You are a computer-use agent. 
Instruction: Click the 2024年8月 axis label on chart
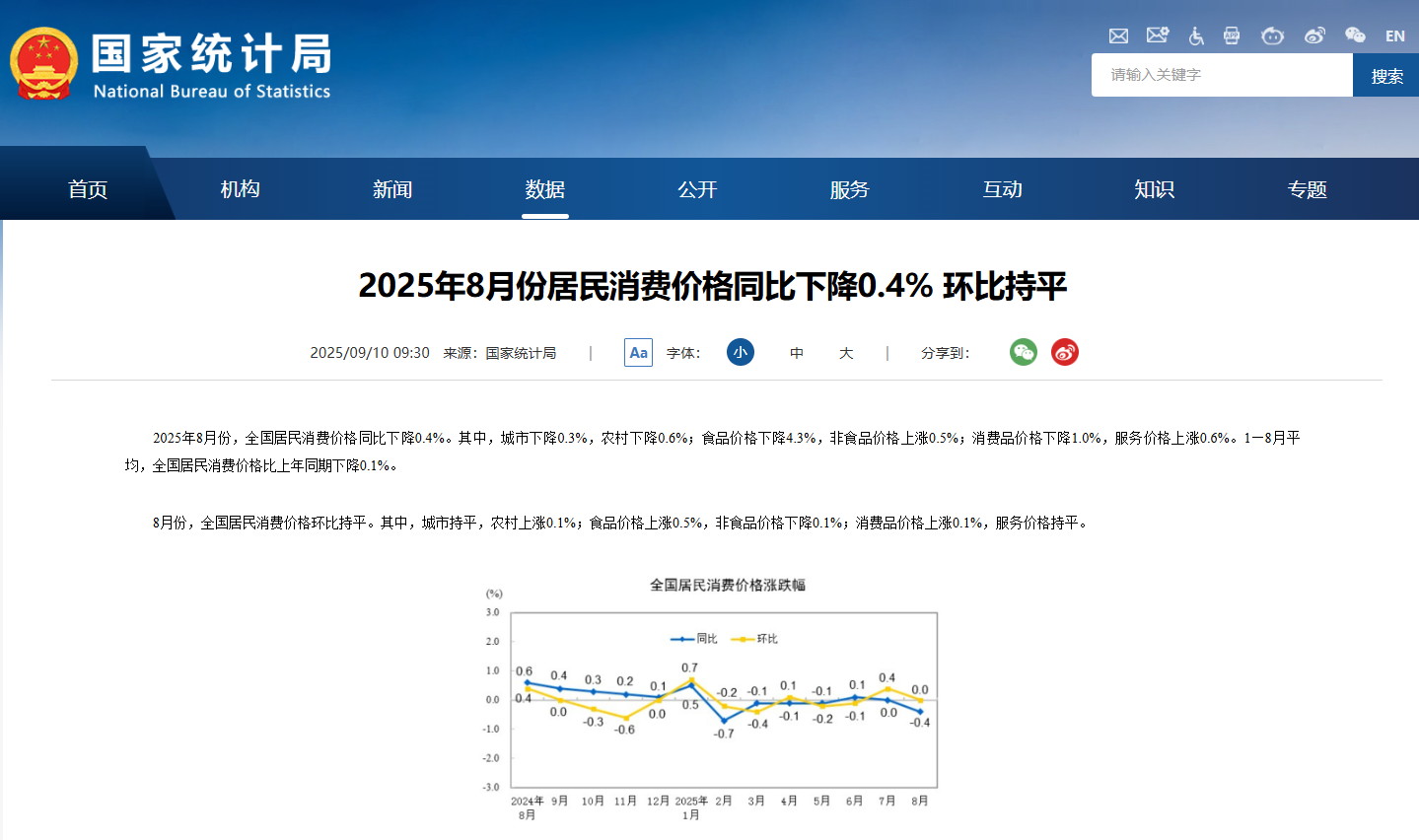(528, 807)
